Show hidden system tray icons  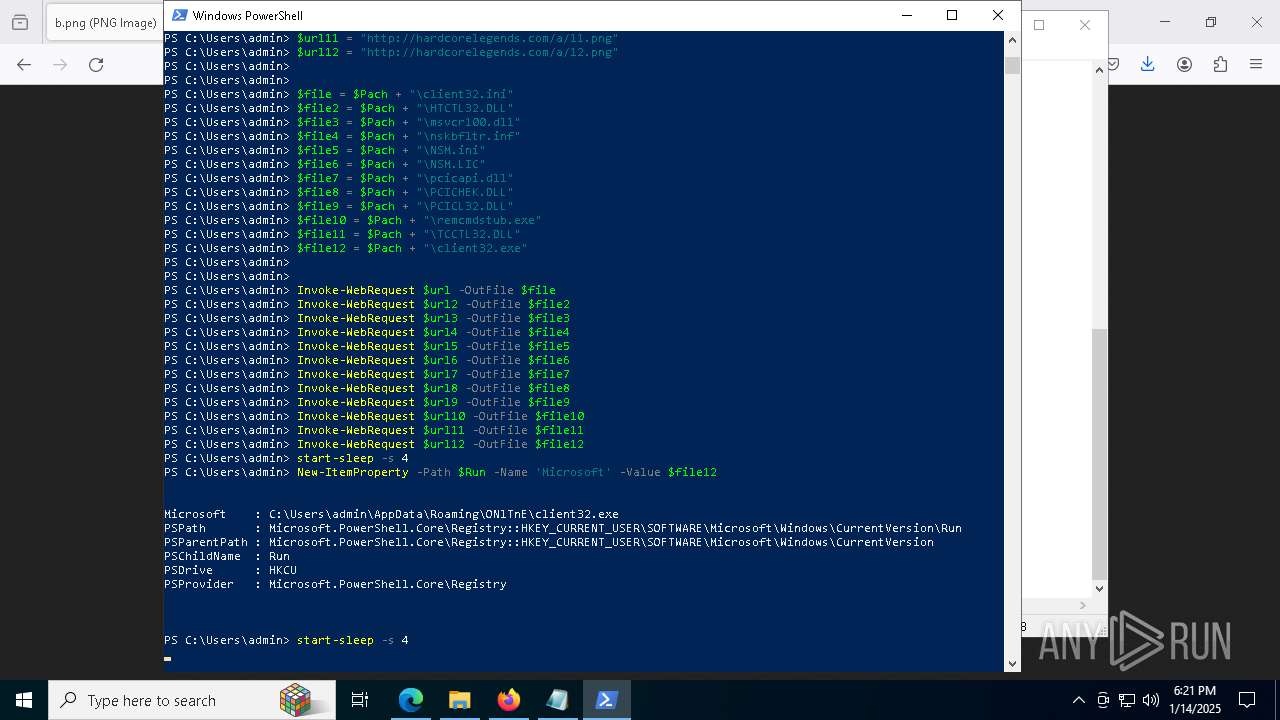click(x=1078, y=700)
